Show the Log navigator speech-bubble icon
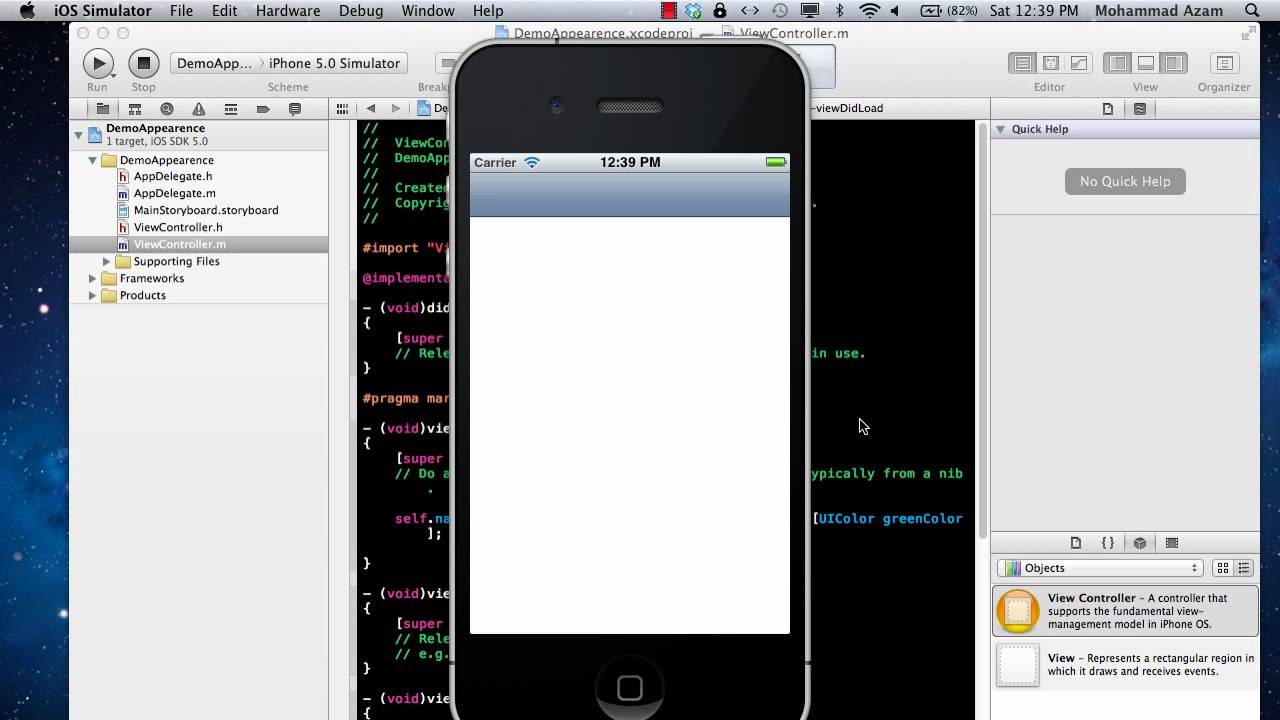Image resolution: width=1280 pixels, height=720 pixels. [x=295, y=109]
